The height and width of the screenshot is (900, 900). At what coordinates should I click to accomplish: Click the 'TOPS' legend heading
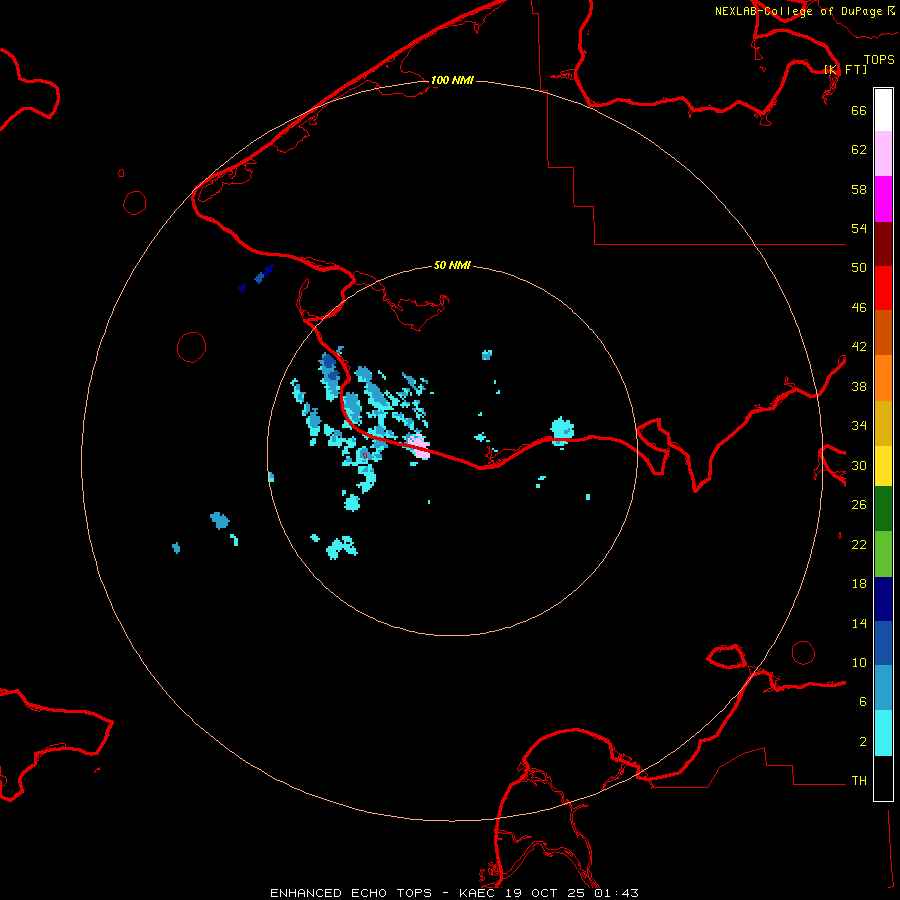coord(879,60)
